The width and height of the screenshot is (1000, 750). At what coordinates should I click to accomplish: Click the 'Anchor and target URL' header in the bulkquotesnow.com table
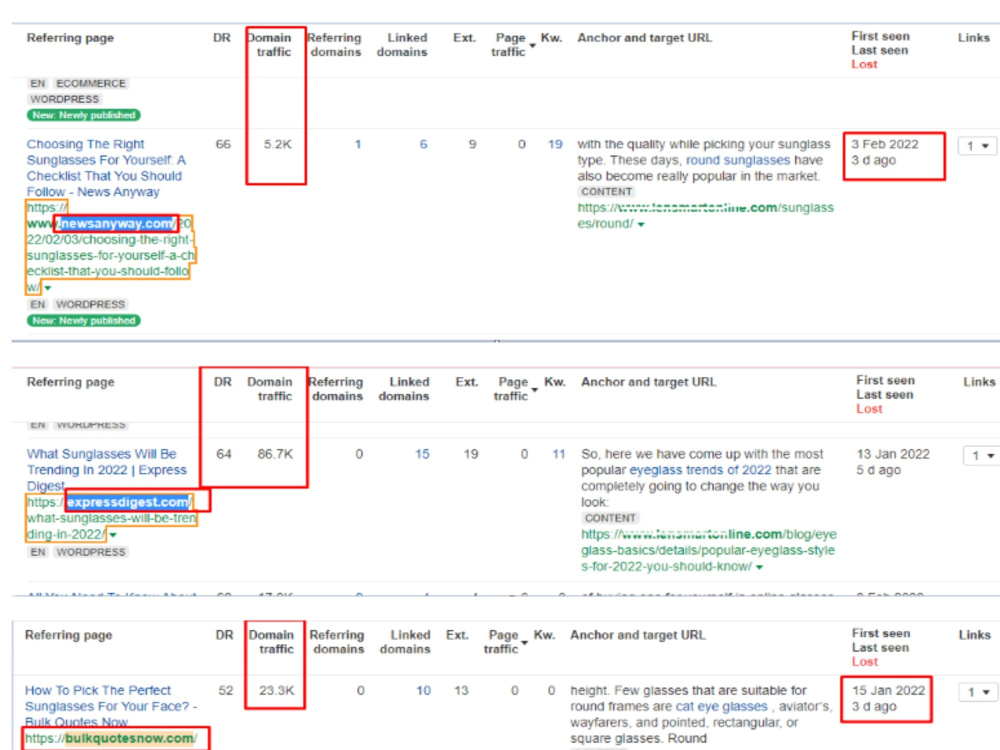638,635
